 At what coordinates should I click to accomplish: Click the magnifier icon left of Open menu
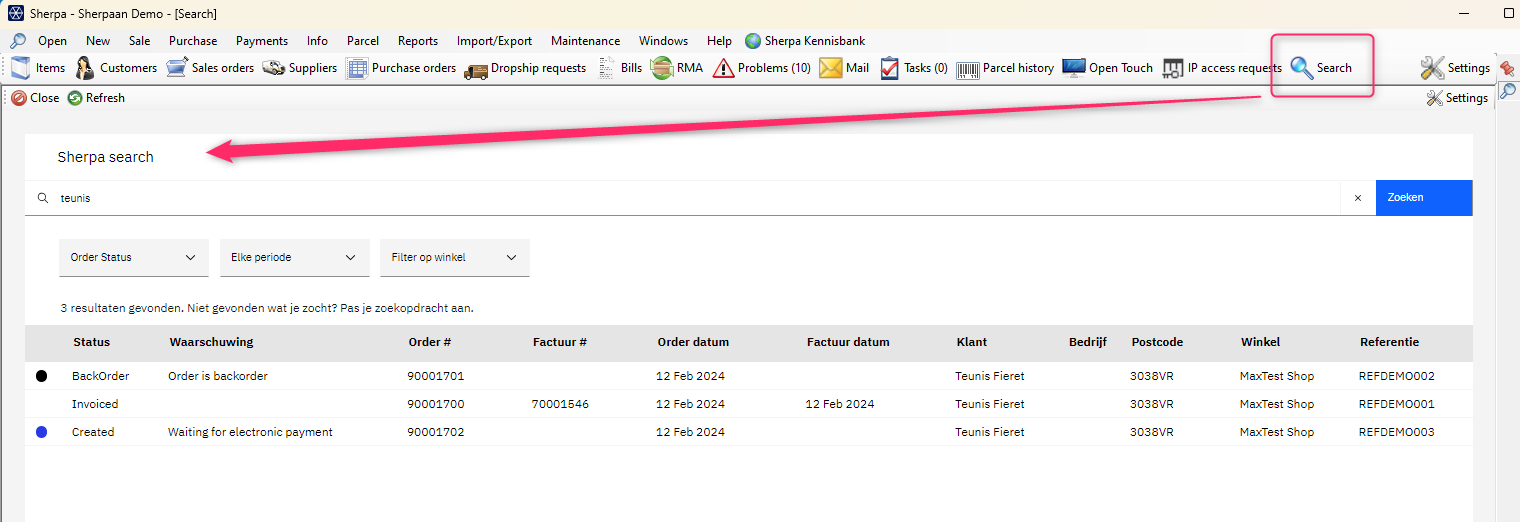click(18, 41)
